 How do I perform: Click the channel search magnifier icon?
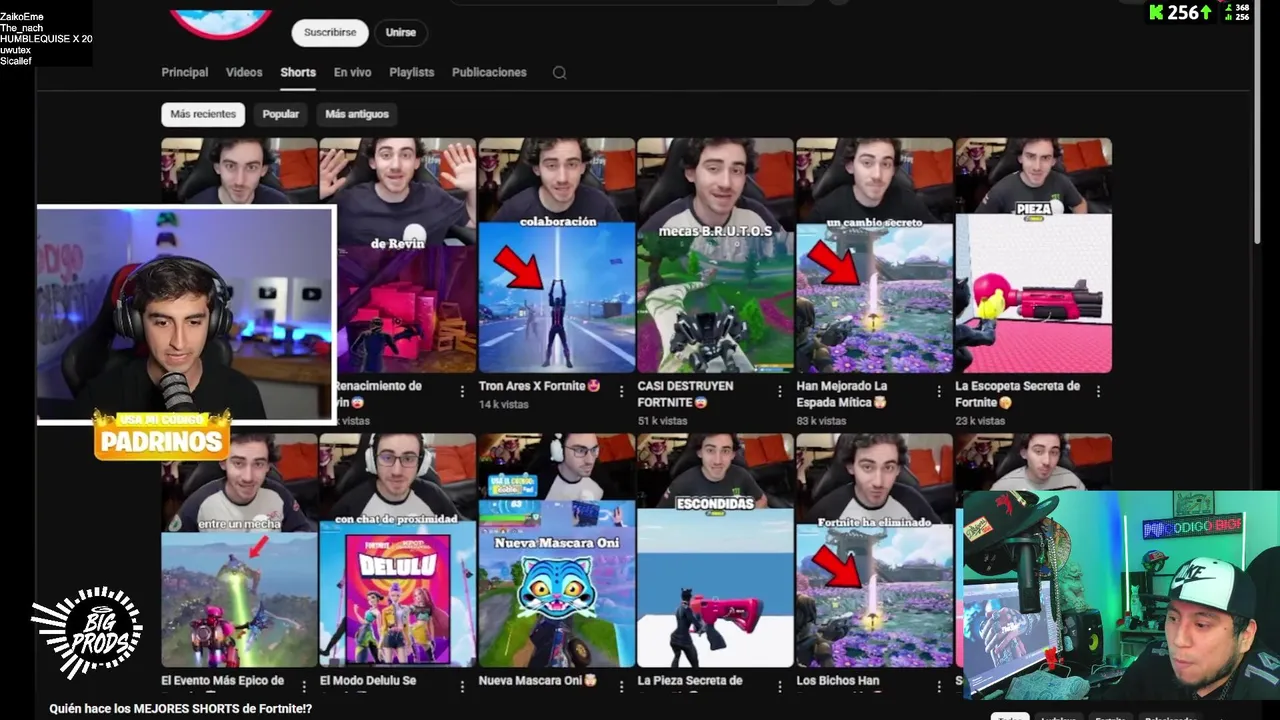559,72
